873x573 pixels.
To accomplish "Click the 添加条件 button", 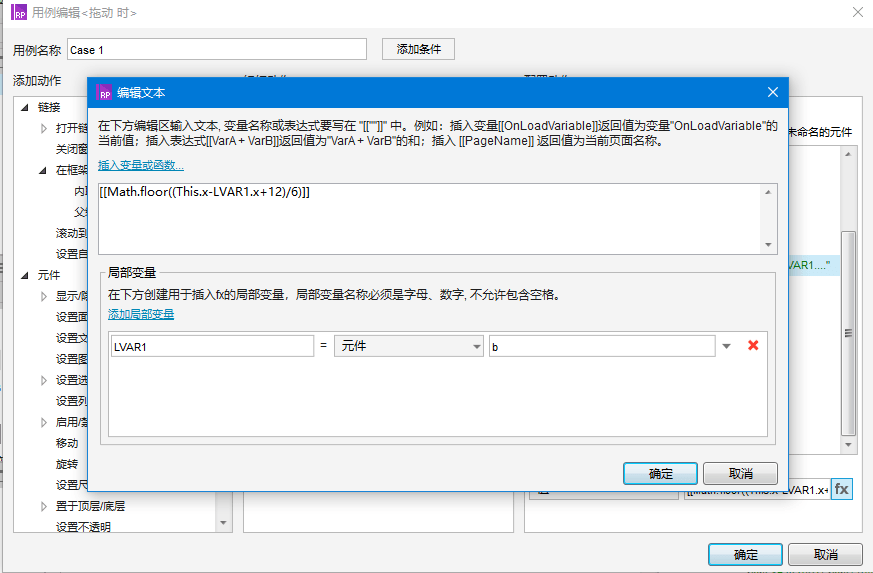I will 418,49.
